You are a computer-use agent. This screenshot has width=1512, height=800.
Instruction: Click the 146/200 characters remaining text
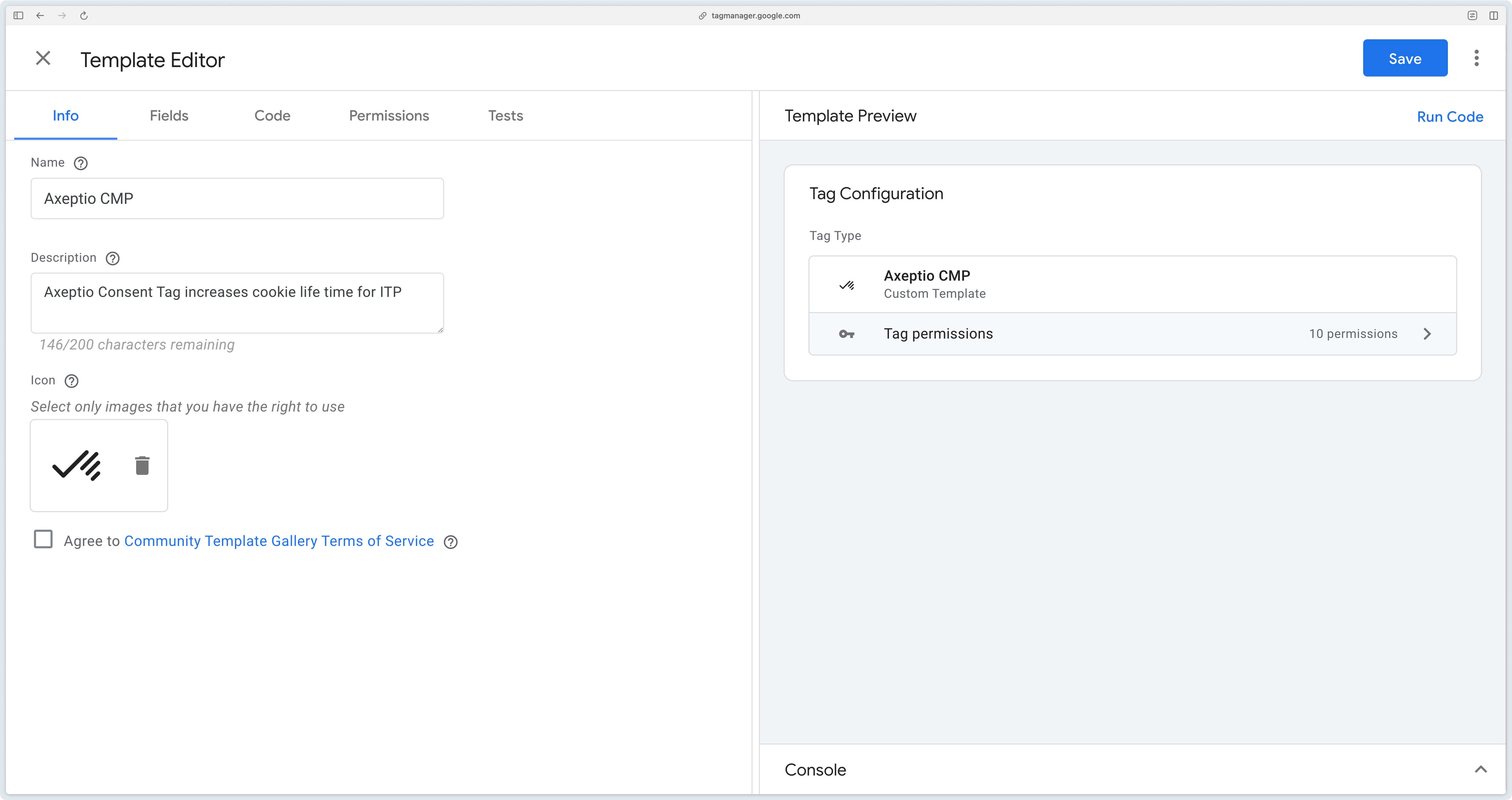137,345
